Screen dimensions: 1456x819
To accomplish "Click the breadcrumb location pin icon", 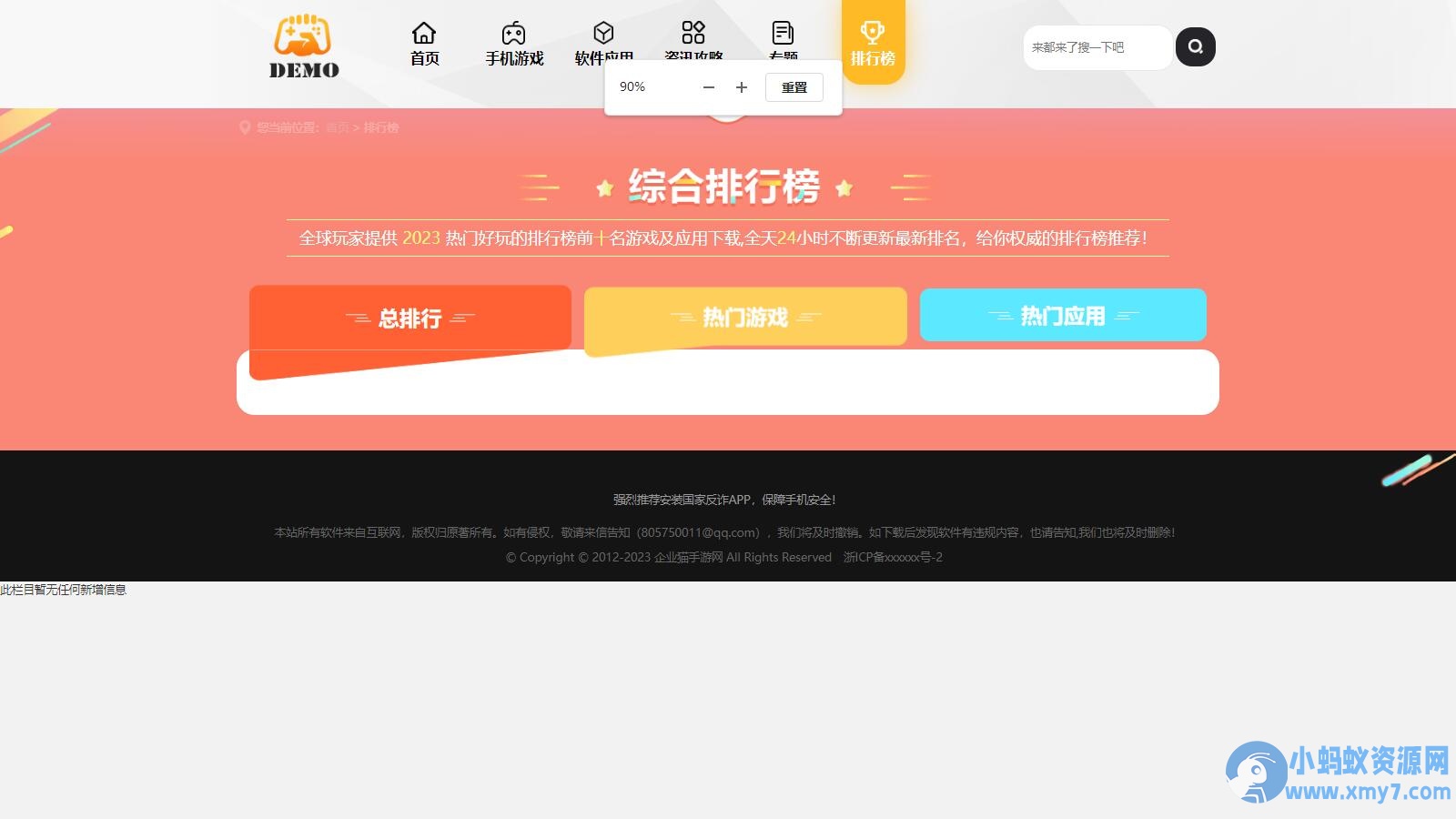I will (245, 127).
